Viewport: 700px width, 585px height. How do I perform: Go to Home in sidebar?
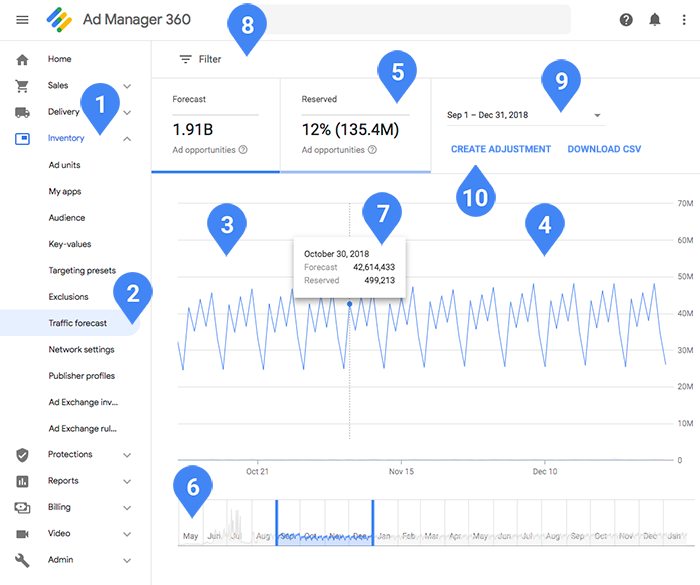coord(59,59)
